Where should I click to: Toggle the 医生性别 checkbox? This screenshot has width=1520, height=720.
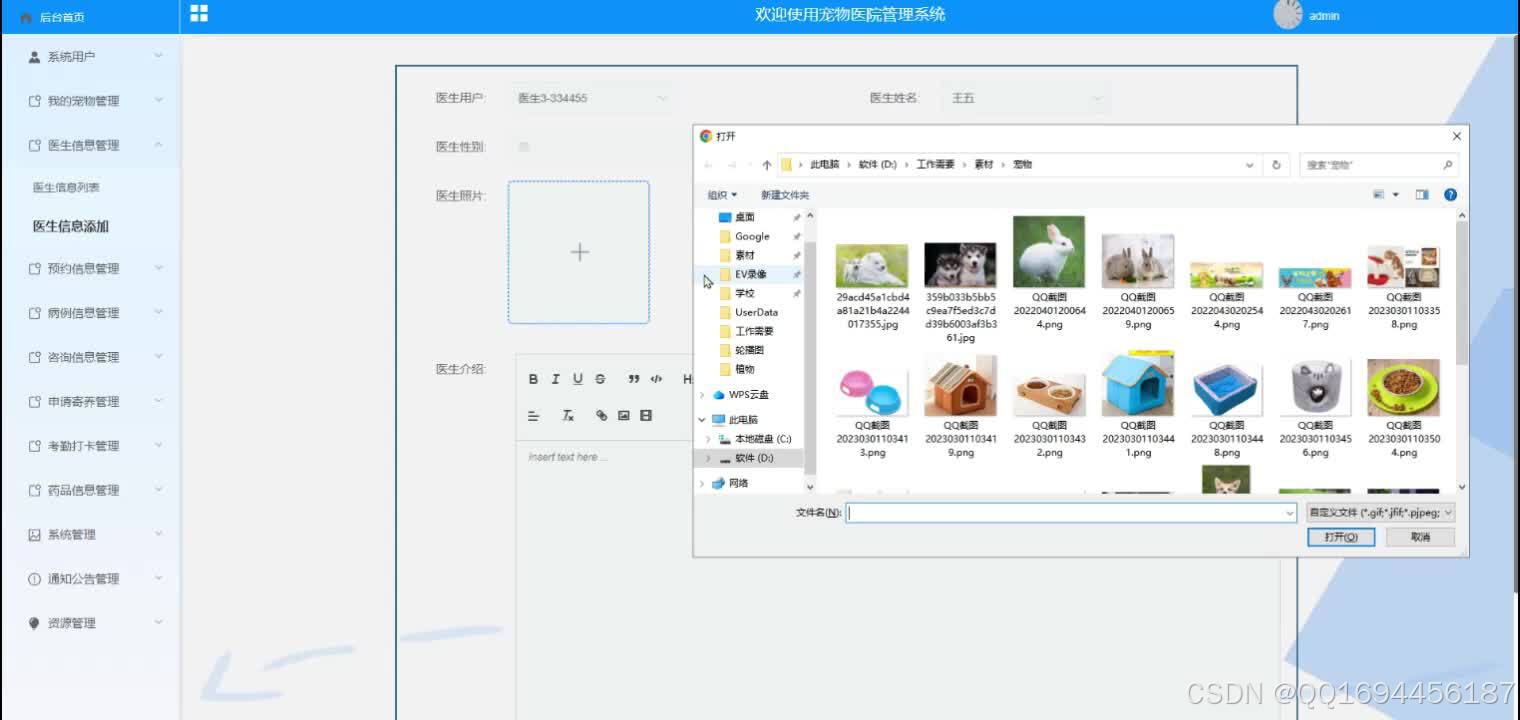point(524,147)
